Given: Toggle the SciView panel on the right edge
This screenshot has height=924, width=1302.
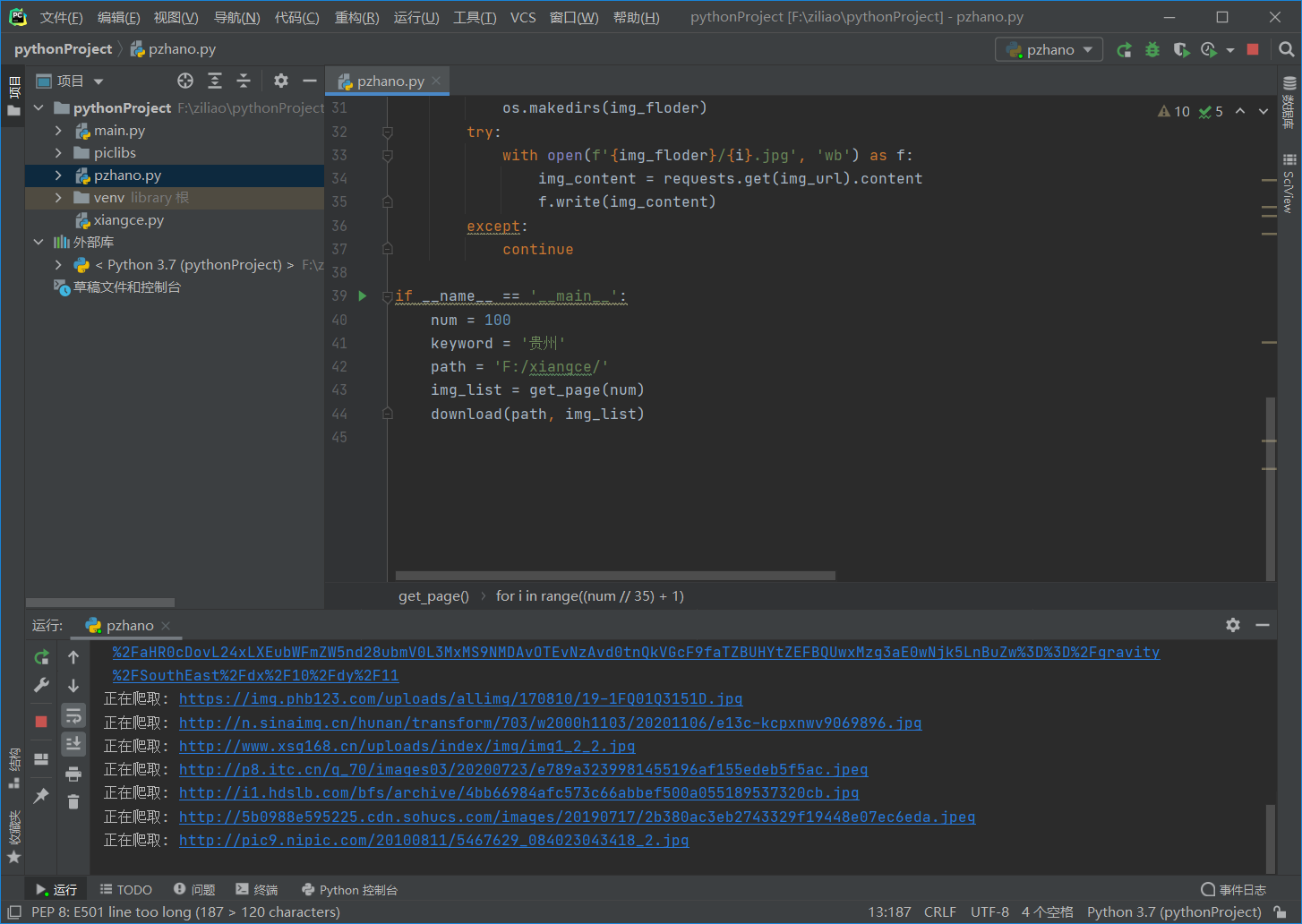Looking at the screenshot, I should (x=1289, y=184).
